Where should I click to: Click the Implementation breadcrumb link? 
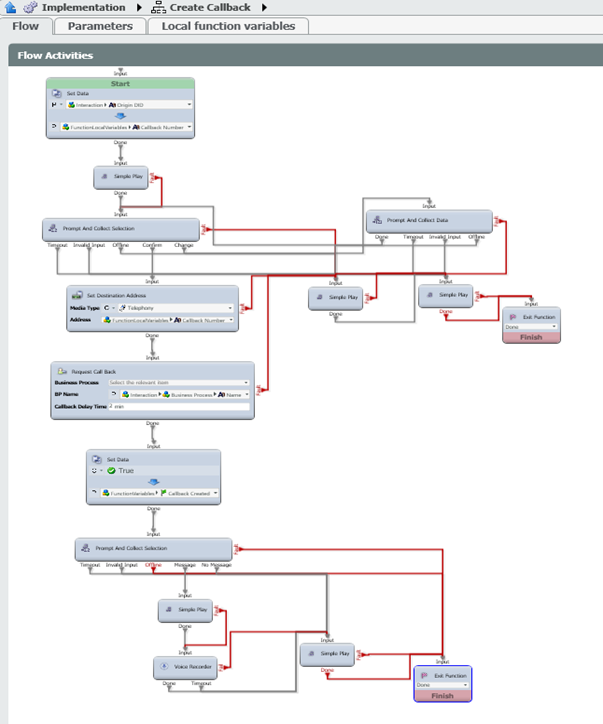83,8
